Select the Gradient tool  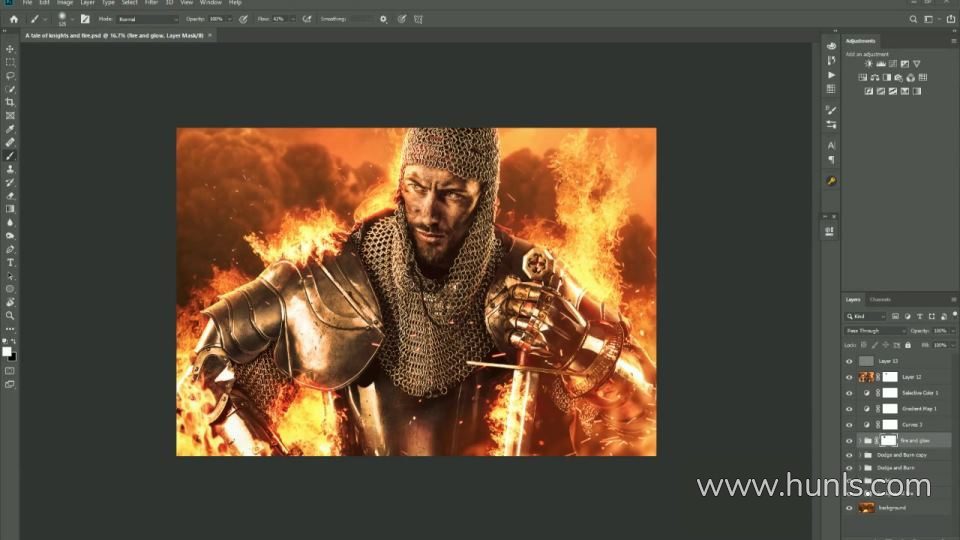click(x=10, y=209)
